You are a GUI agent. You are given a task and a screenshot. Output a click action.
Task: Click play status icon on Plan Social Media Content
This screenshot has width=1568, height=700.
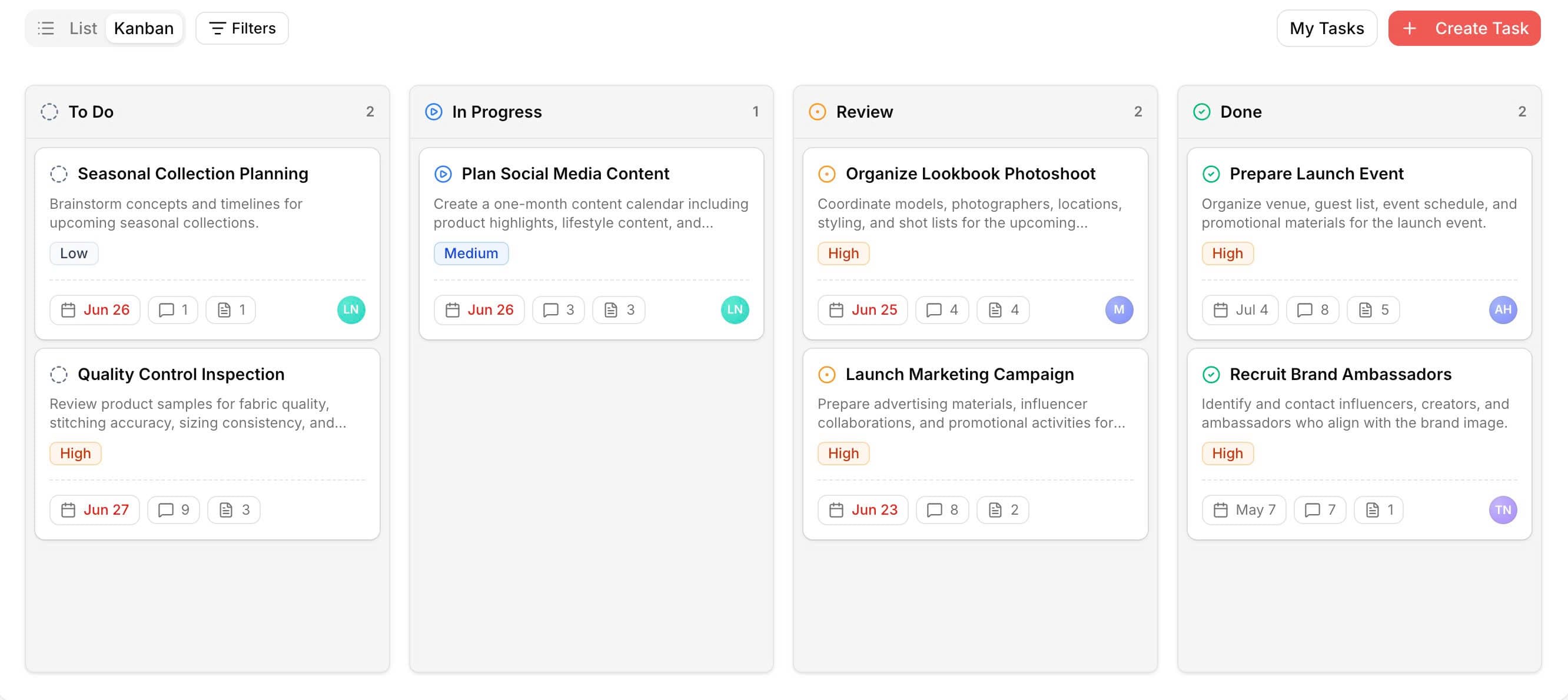pos(443,174)
